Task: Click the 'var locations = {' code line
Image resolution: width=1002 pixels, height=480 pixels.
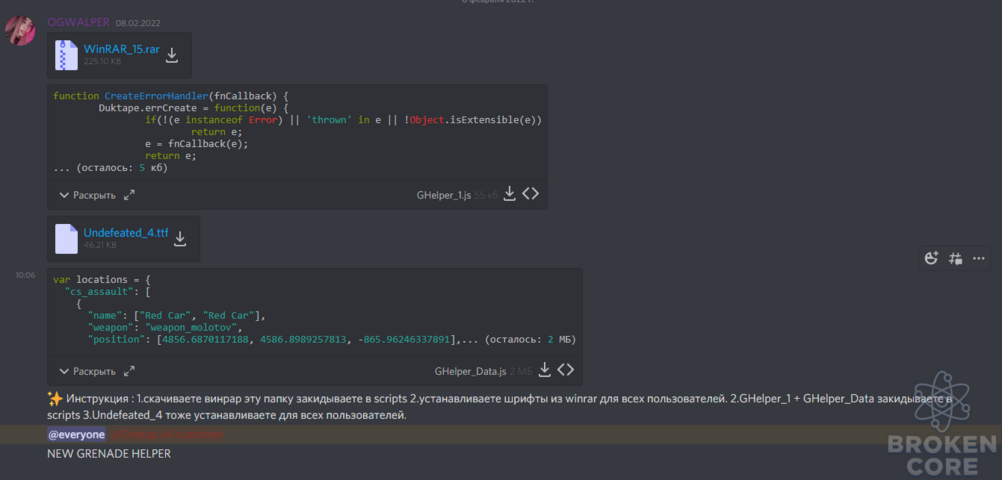Action: [101, 279]
